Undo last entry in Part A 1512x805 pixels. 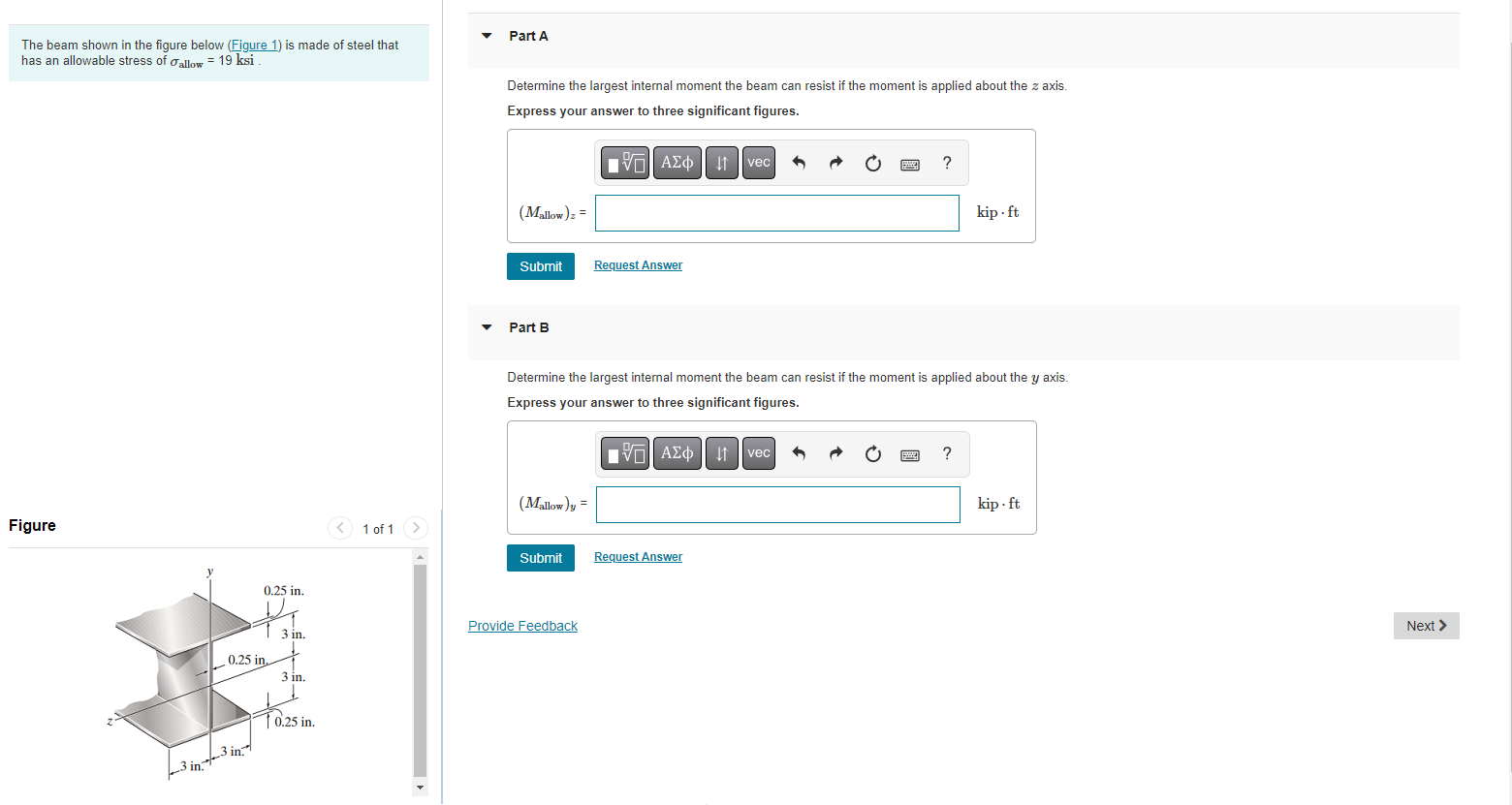tap(799, 163)
